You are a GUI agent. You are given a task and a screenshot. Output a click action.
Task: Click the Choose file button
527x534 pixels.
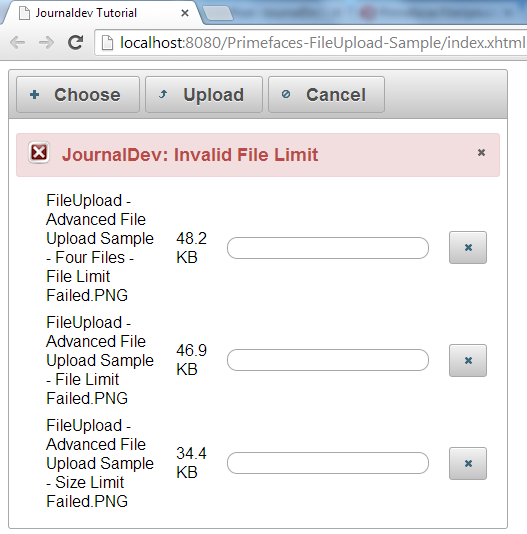[78, 94]
